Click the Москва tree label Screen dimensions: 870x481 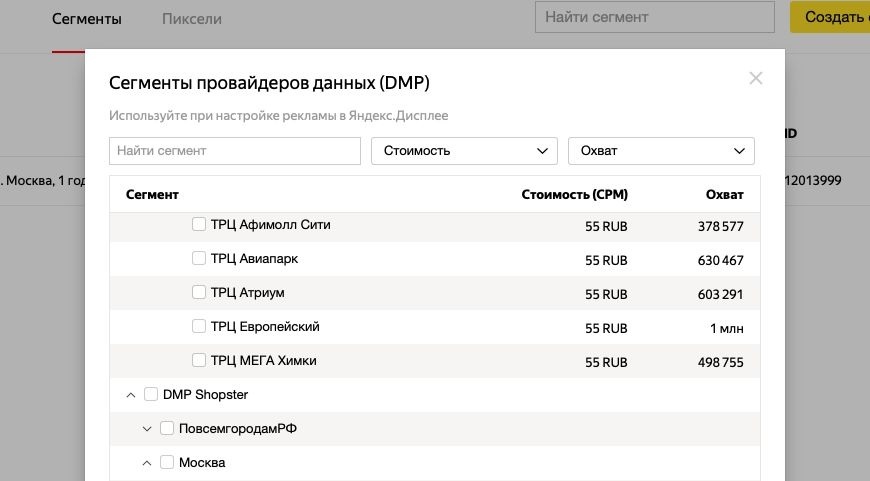[202, 463]
